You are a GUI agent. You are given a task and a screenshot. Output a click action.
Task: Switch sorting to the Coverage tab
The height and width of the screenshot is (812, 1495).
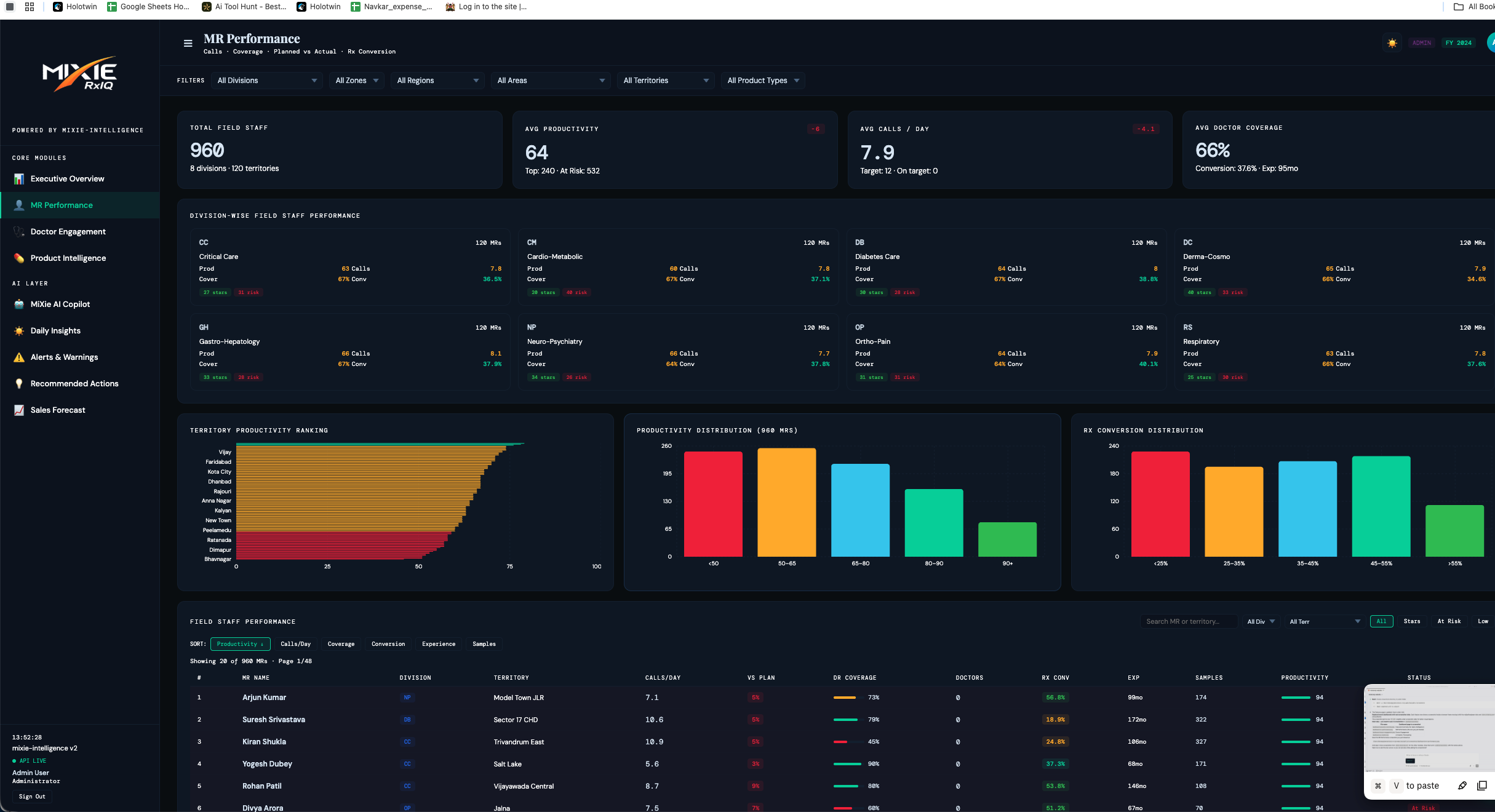click(x=341, y=644)
